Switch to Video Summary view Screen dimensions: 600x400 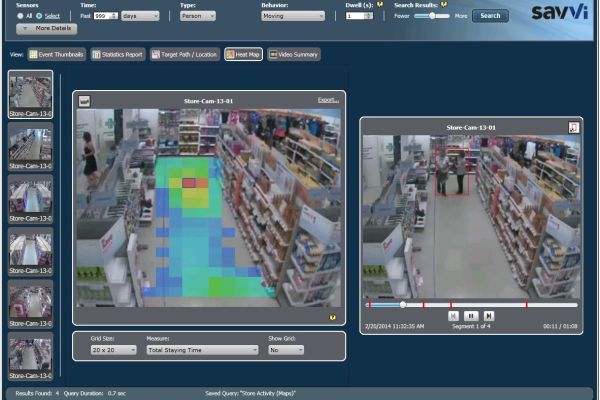(293, 54)
